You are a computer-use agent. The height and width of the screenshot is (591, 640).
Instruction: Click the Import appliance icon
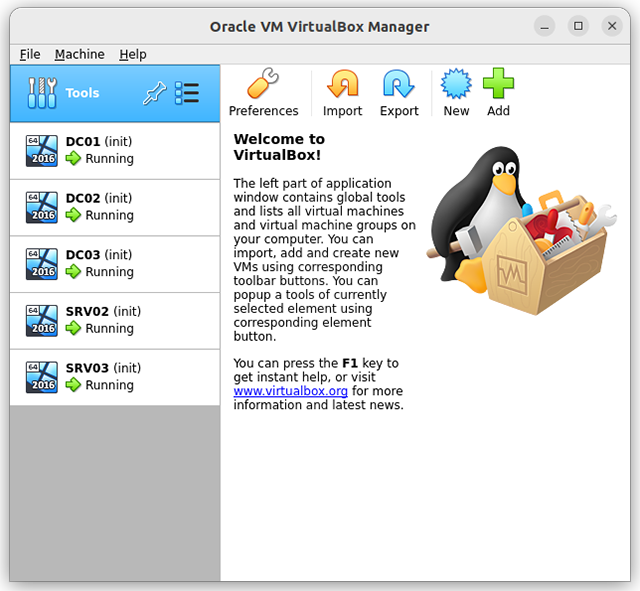click(342, 84)
